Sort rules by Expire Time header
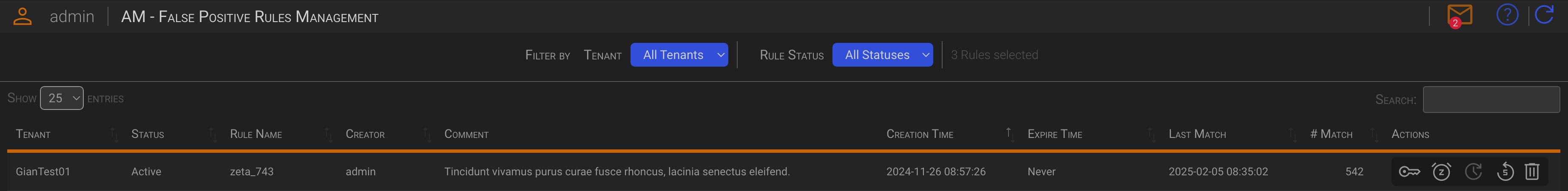The image size is (1568, 191). pyautogui.click(x=1054, y=135)
